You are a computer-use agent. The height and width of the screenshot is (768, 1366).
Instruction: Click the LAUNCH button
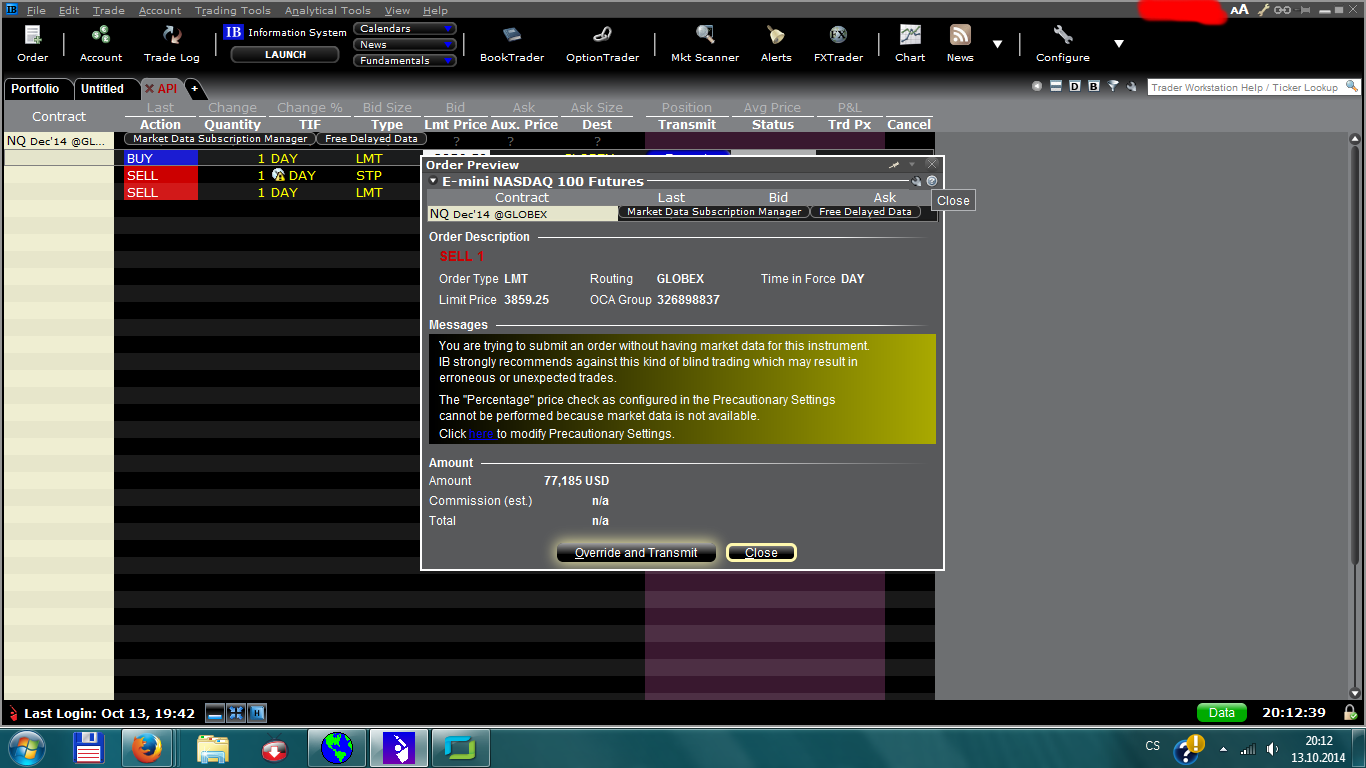coord(286,55)
